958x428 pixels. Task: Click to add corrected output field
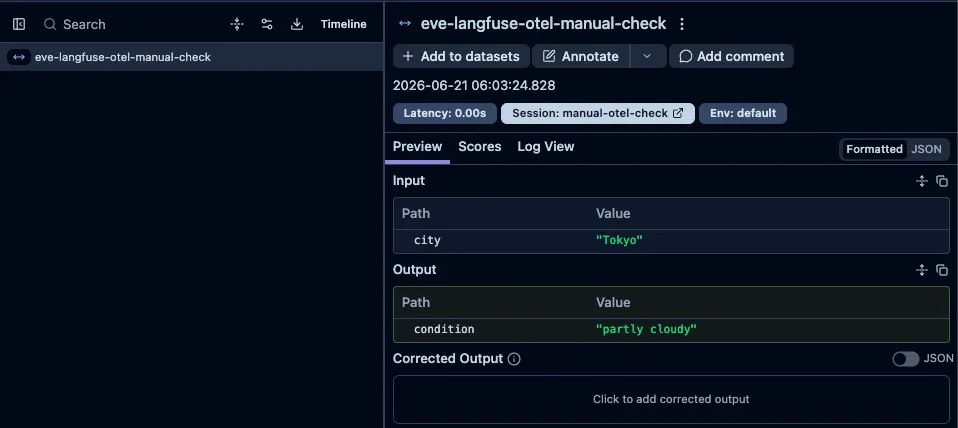click(671, 399)
